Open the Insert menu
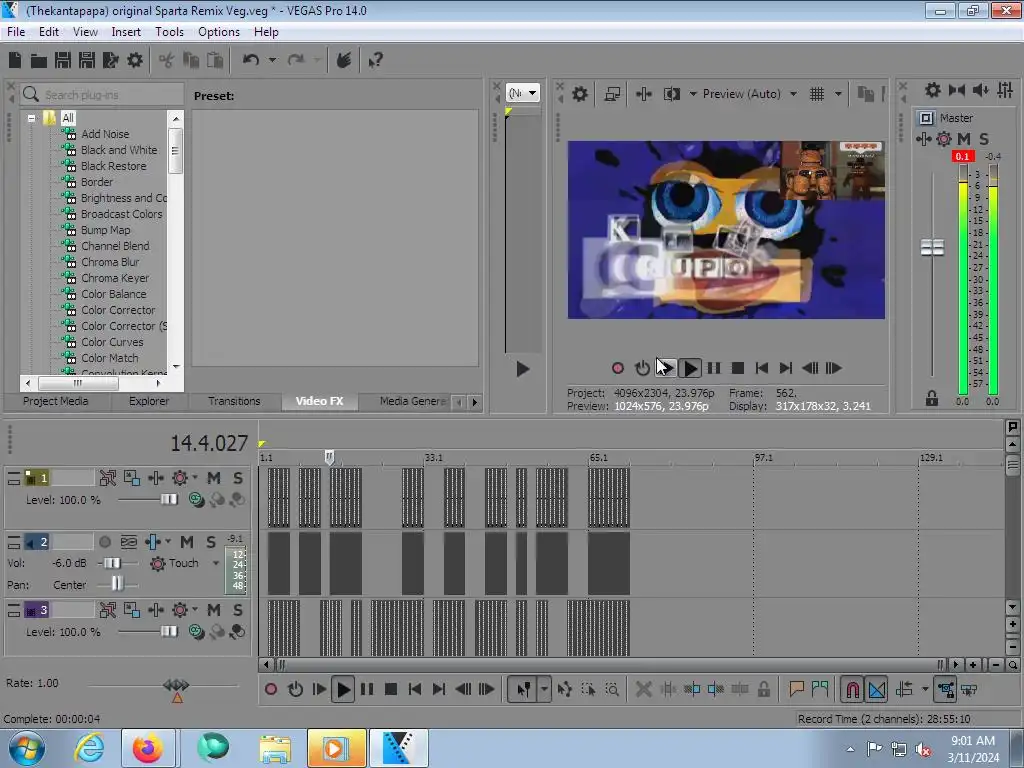This screenshot has height=768, width=1024. tap(126, 32)
